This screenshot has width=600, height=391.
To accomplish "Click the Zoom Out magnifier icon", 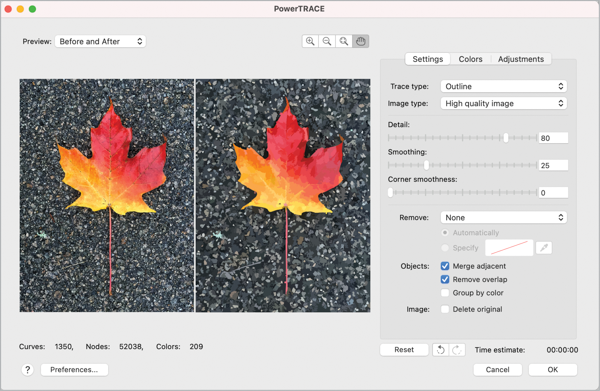I will 327,41.
